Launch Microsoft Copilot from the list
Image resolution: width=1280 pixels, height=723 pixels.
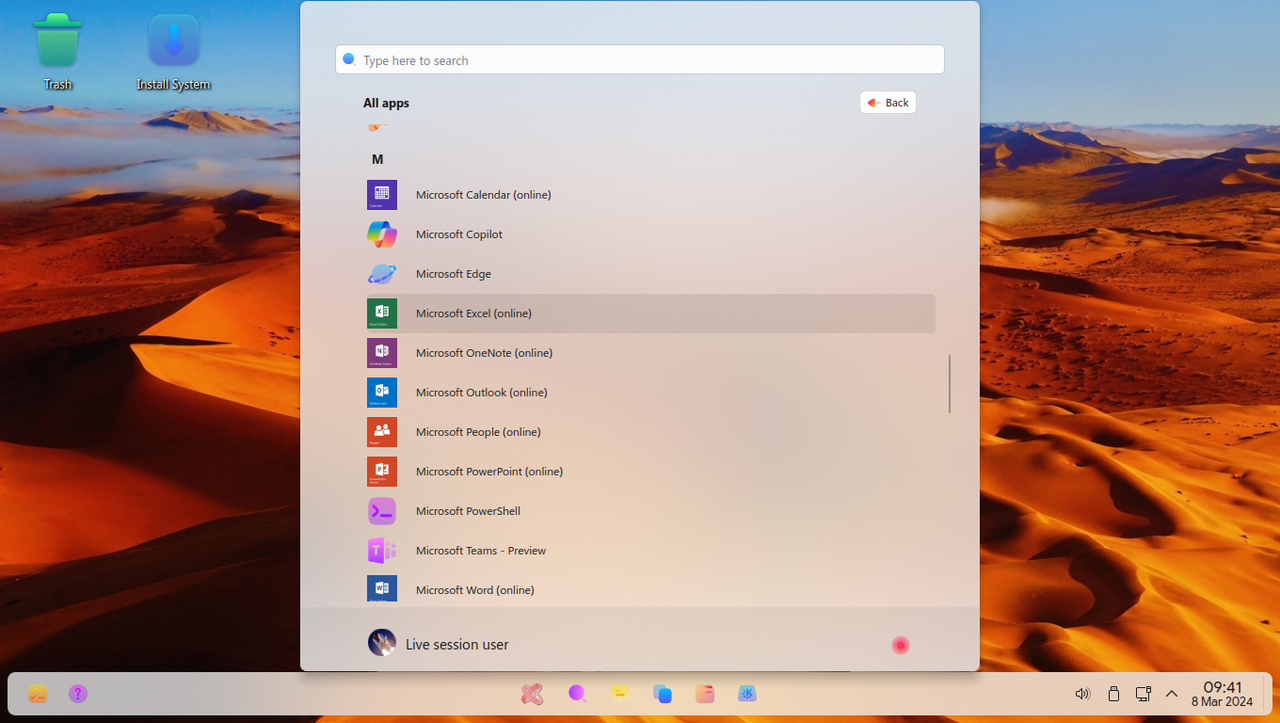point(650,234)
